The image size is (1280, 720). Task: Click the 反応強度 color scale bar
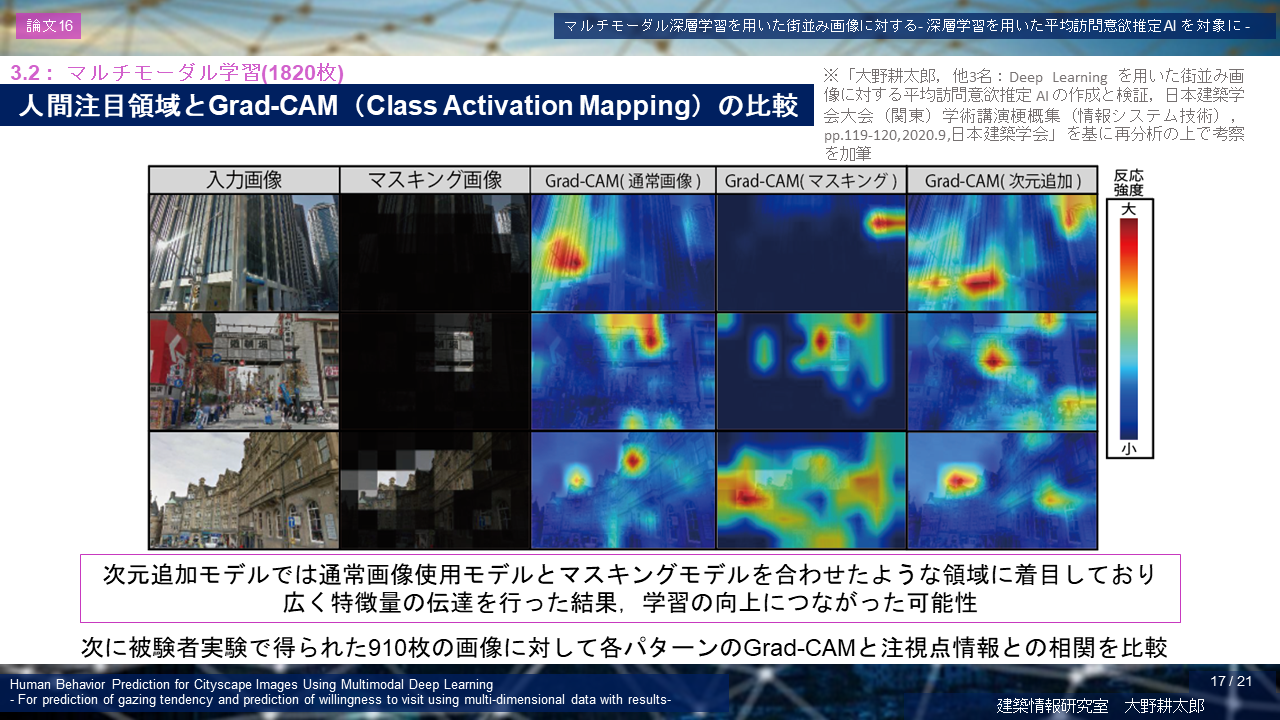click(x=1129, y=330)
